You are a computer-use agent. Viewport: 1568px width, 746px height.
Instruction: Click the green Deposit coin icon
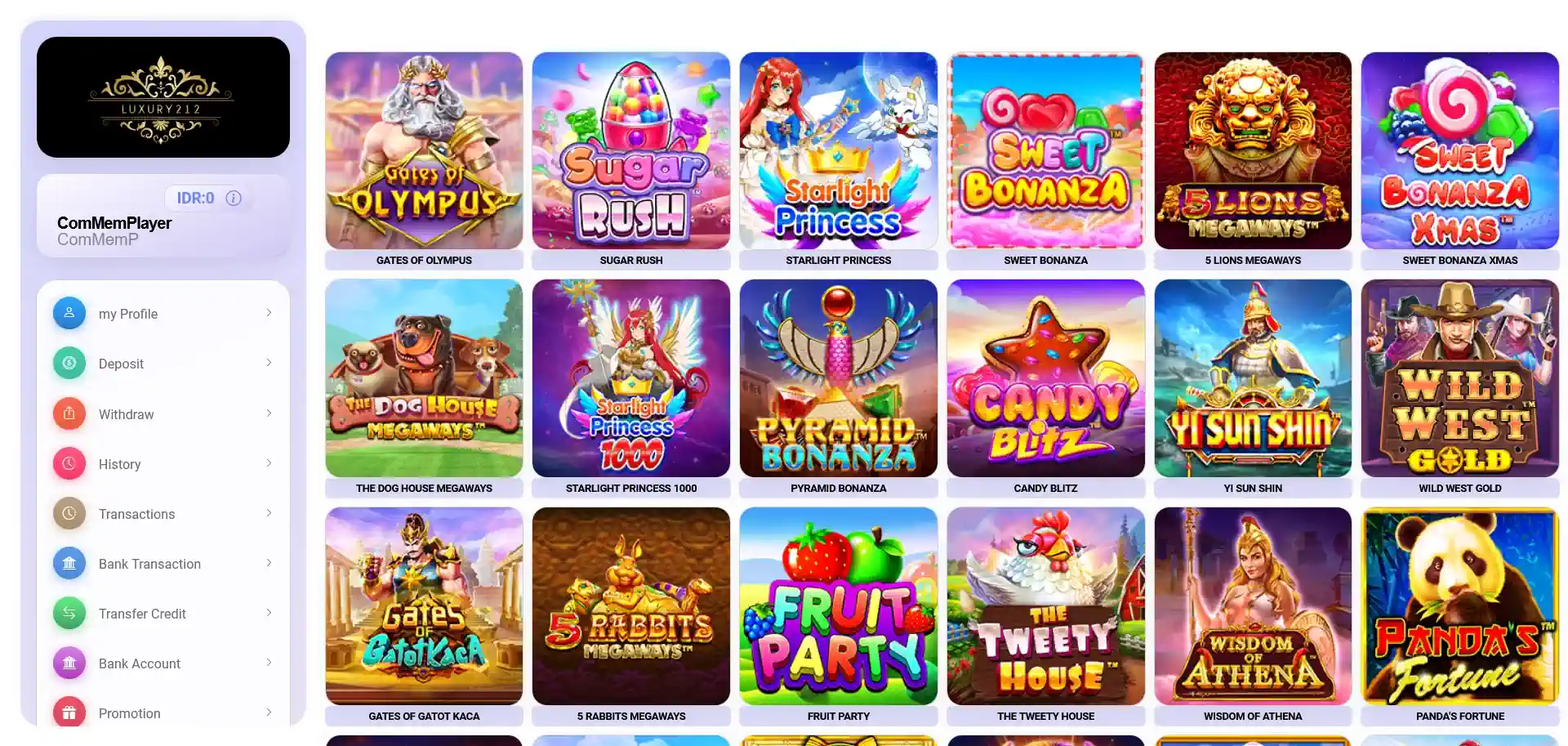(69, 363)
